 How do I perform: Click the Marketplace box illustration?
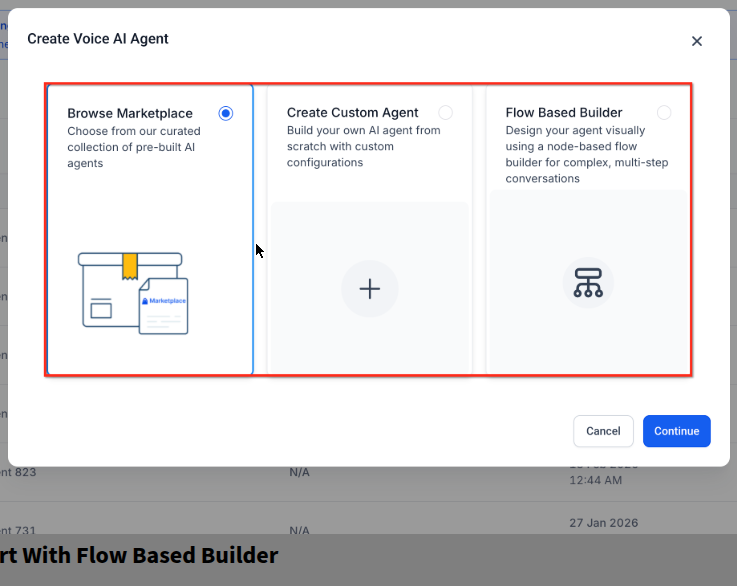coord(133,293)
